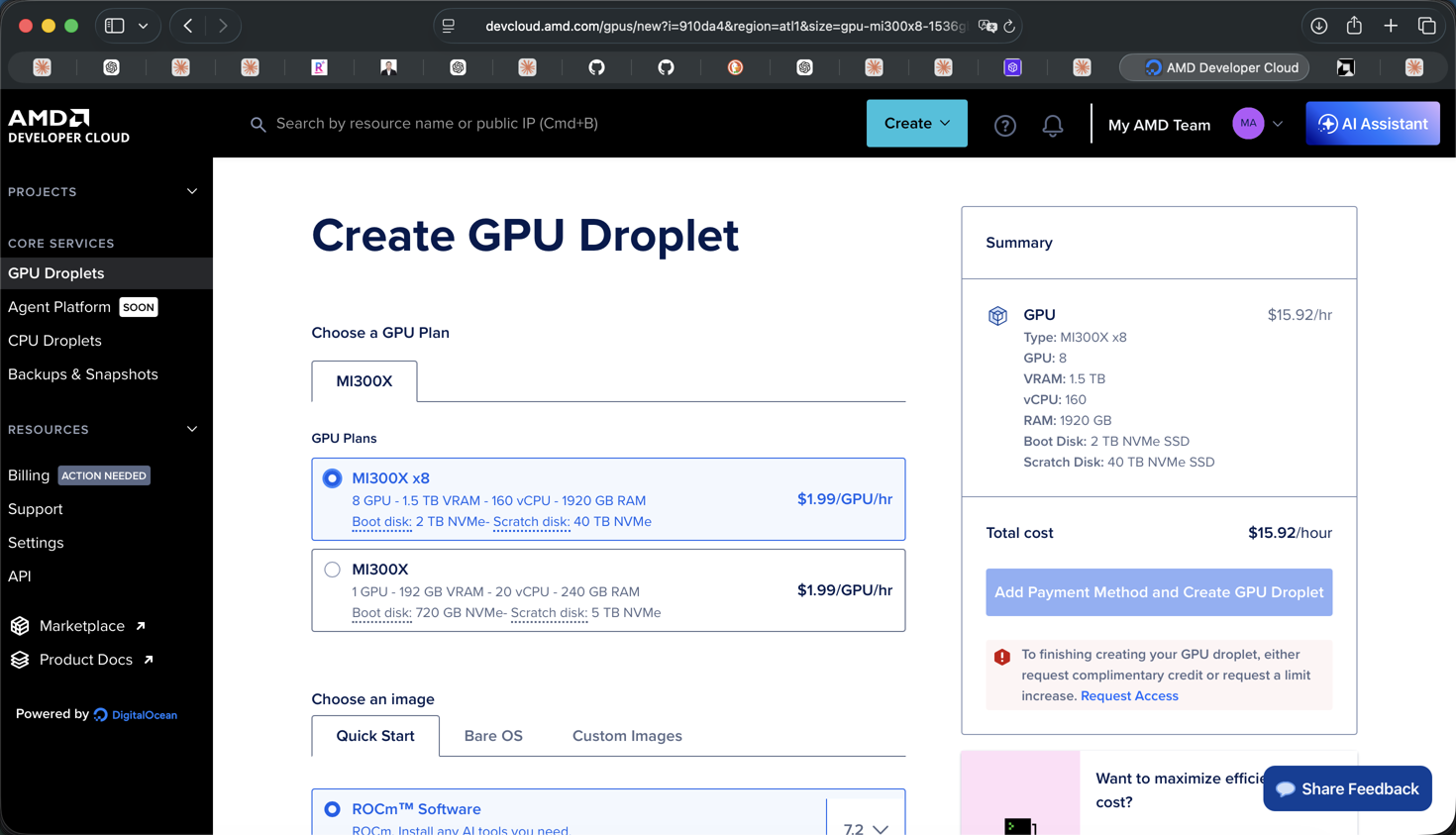Click the GPU cube icon in Summary
This screenshot has width=1456, height=835.
(x=997, y=316)
